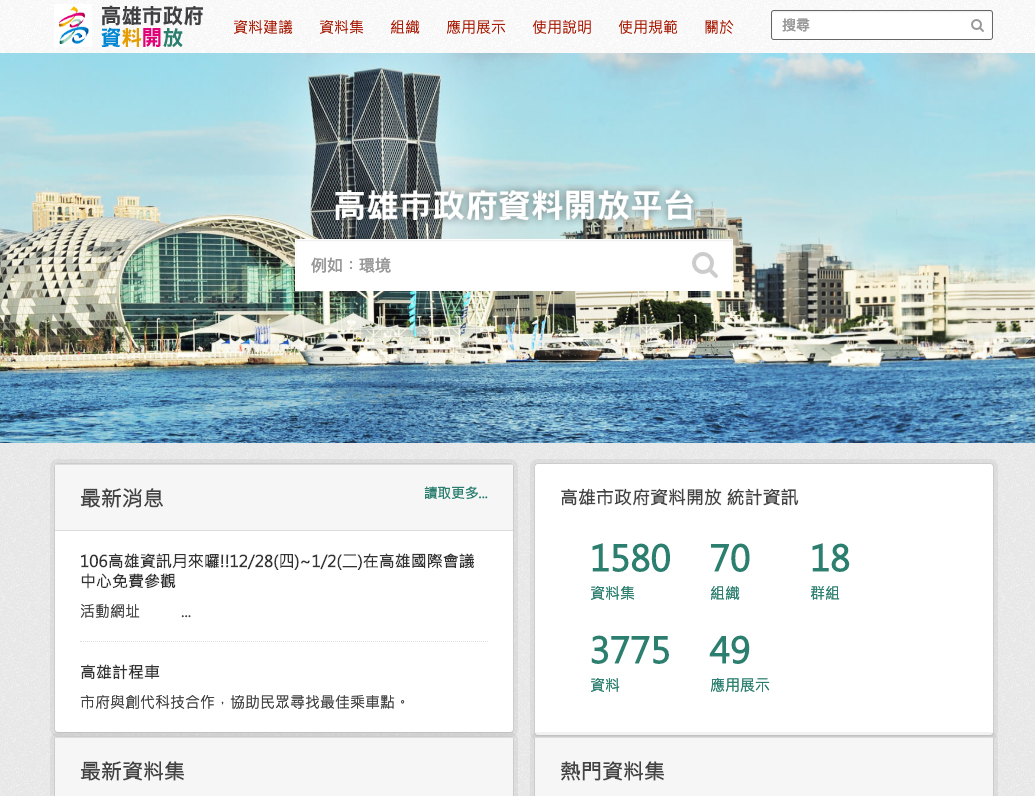This screenshot has height=796, width=1035.
Task: Select 應用展示 in the navigation bar
Action: coord(476,27)
